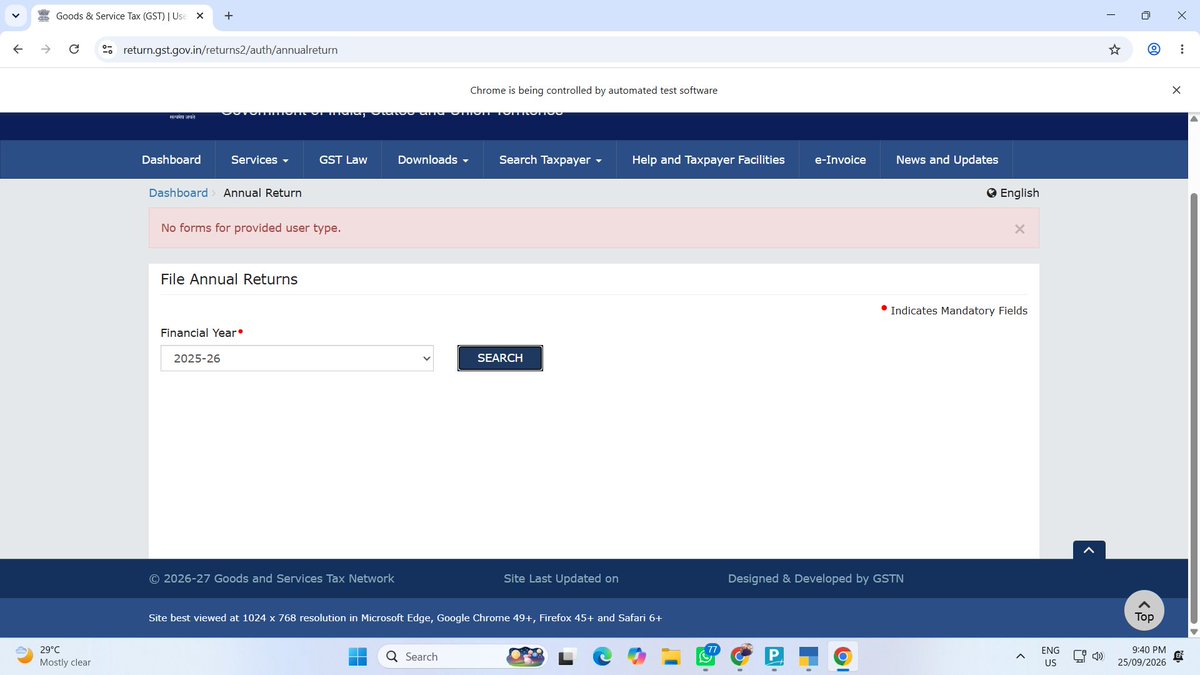Click the 'File Annual Returns' heading
The height and width of the screenshot is (675, 1200).
pyautogui.click(x=229, y=279)
